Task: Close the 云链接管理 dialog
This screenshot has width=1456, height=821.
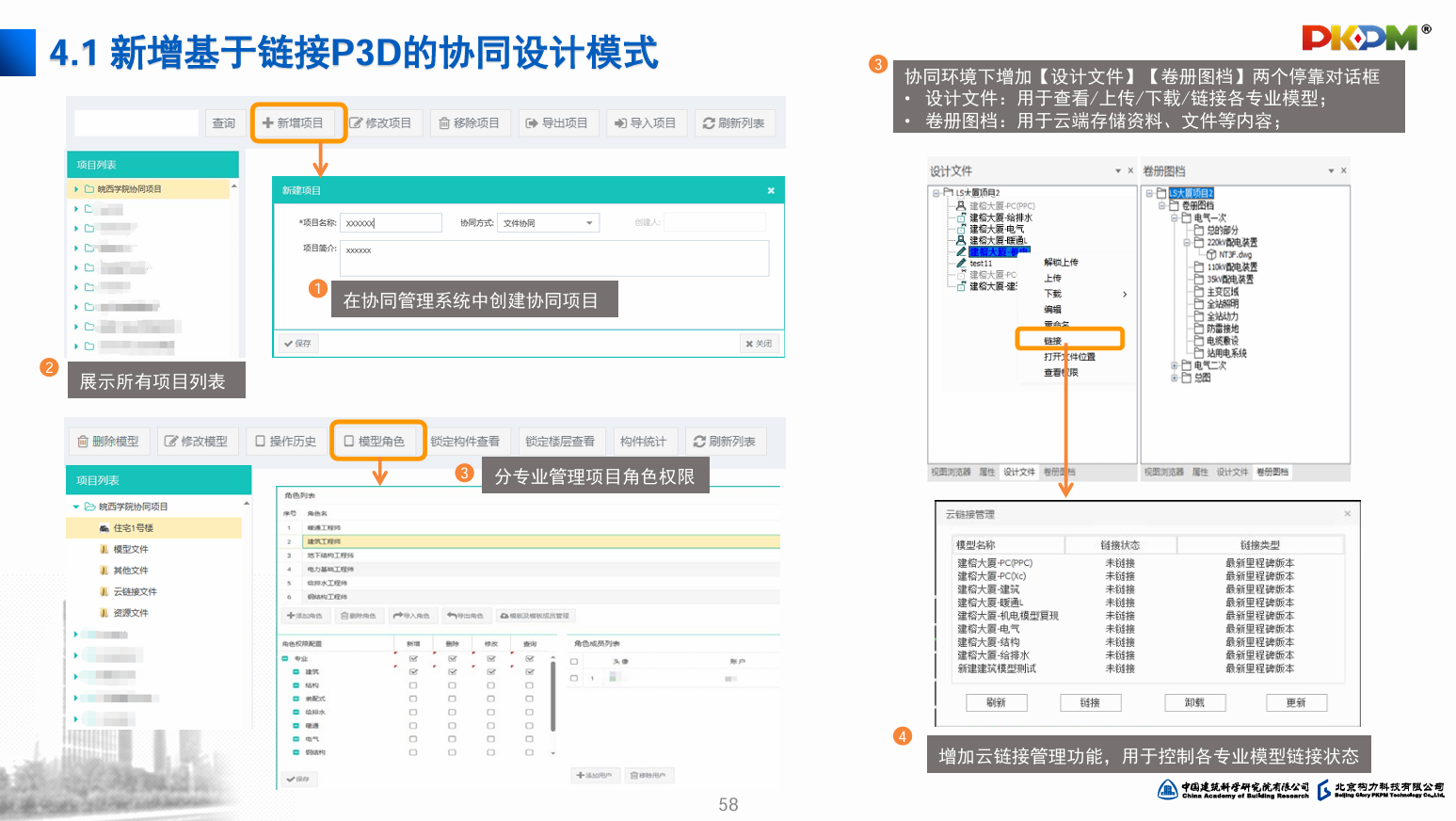Action: [1348, 514]
